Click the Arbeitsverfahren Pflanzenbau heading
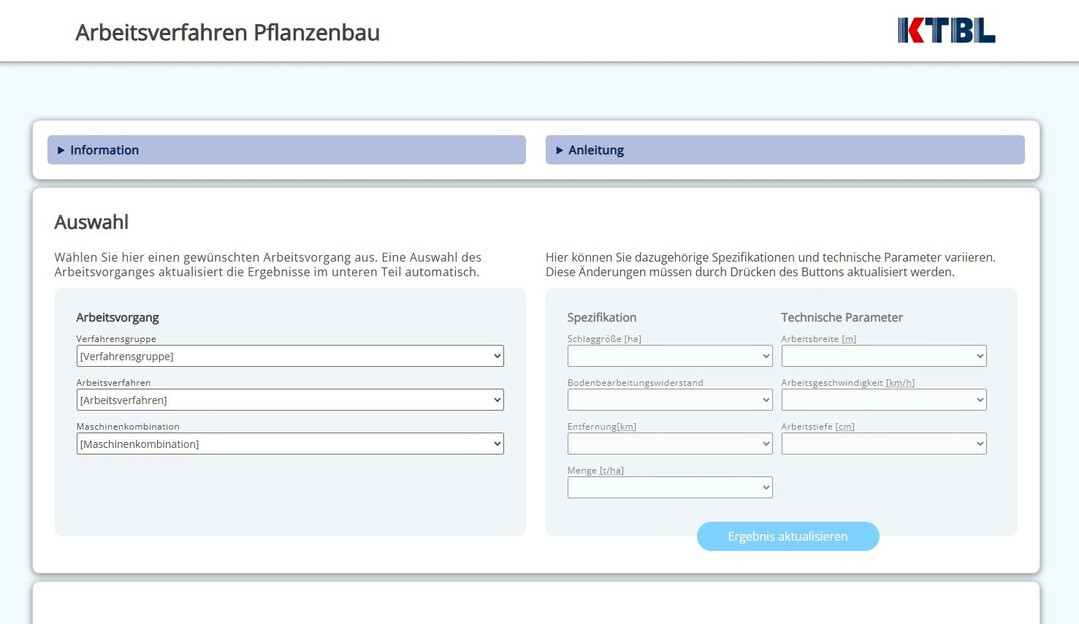Image resolution: width=1079 pixels, height=624 pixels. [227, 32]
